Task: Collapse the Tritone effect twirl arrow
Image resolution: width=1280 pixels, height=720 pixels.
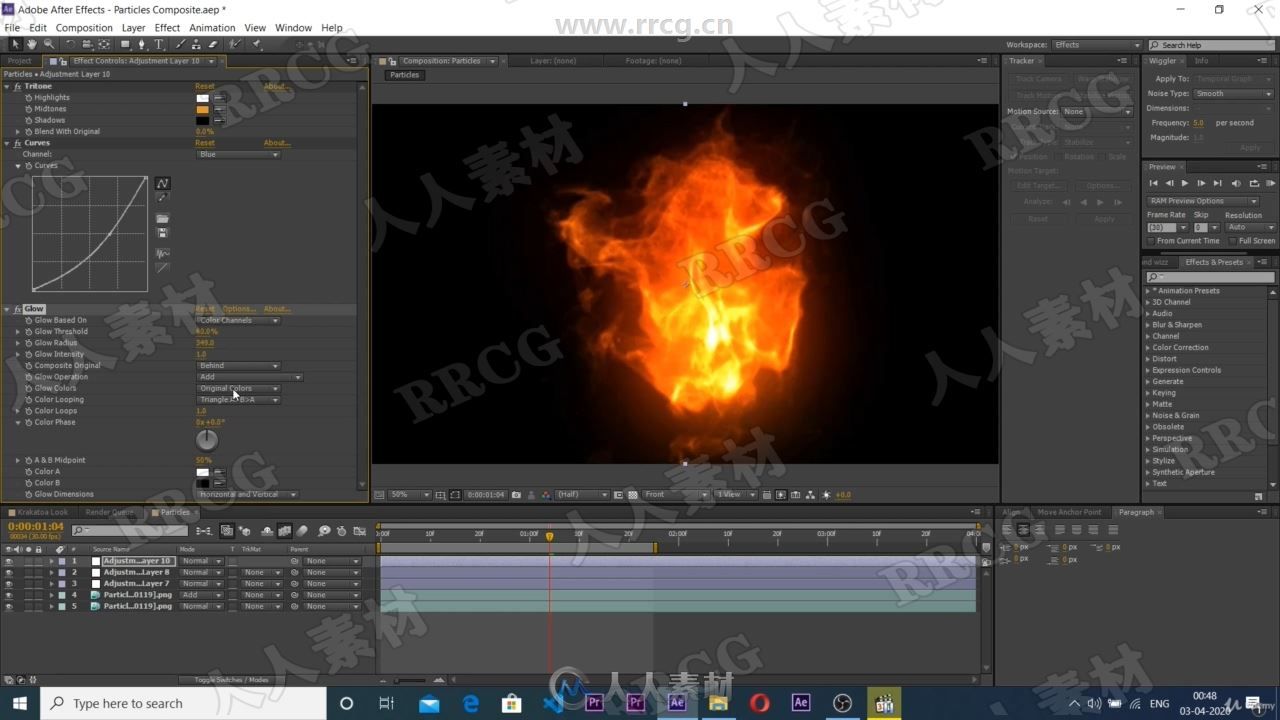Action: coord(6,86)
